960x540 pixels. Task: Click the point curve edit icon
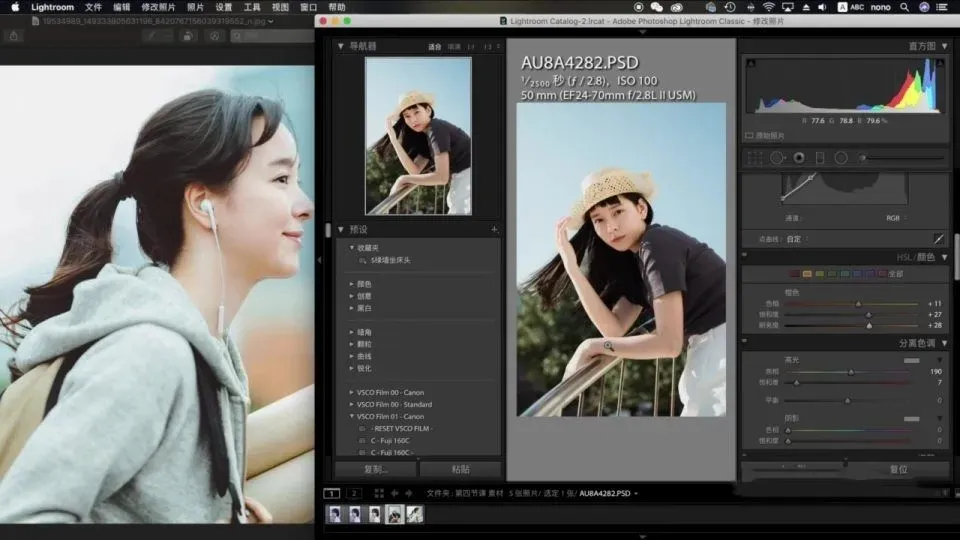pyautogui.click(x=938, y=239)
